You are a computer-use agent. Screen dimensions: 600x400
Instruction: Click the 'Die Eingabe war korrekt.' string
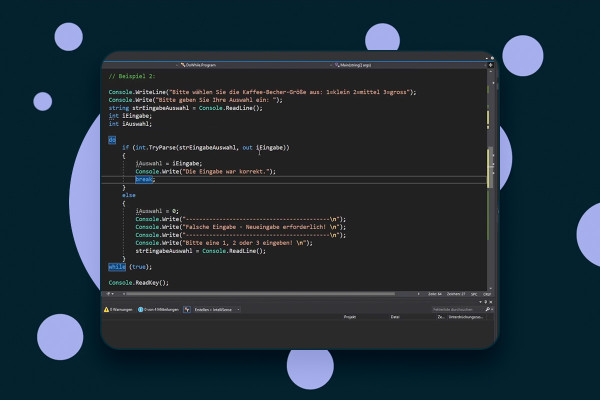click(x=227, y=171)
